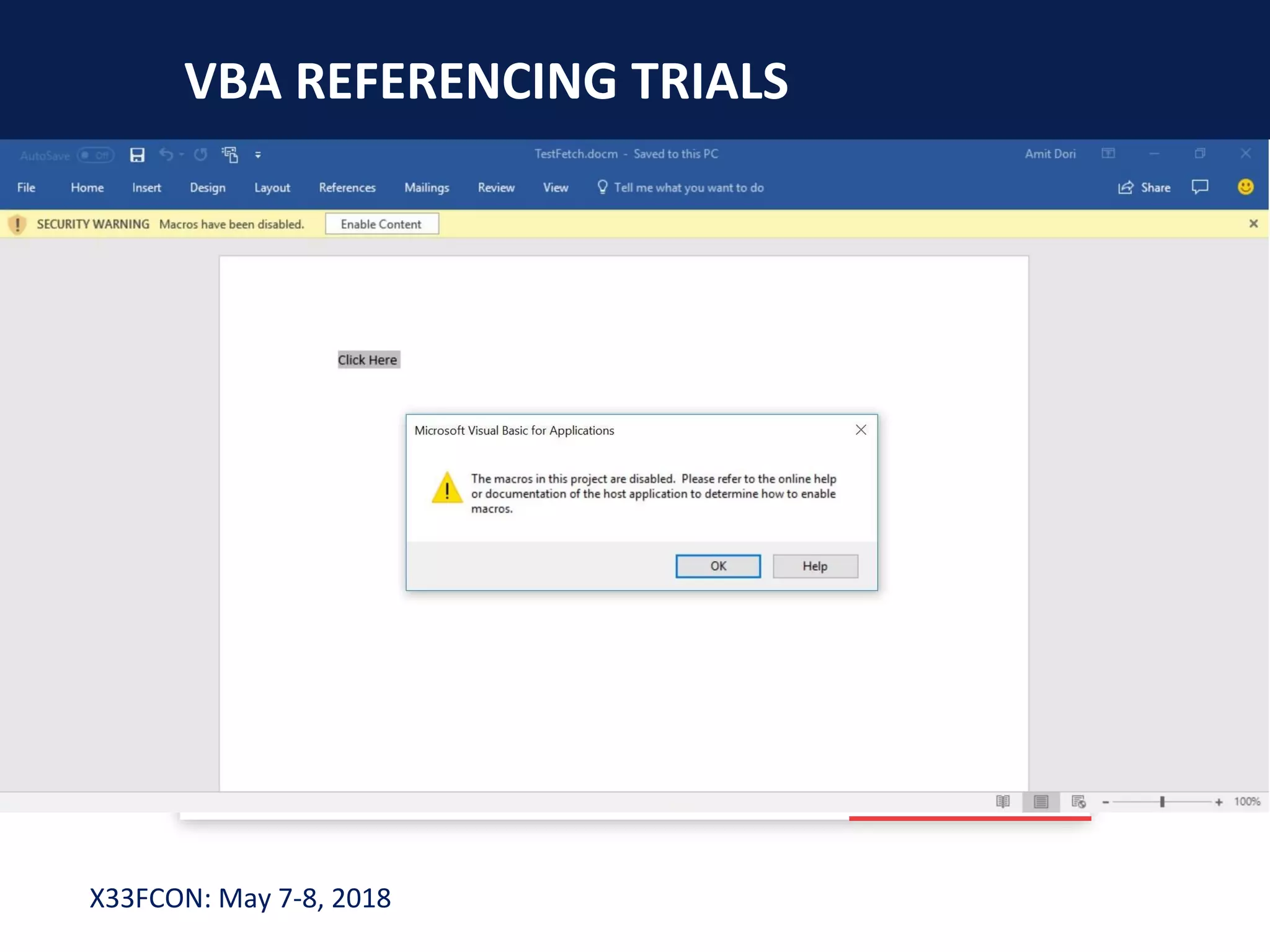Click the yellow warning triangle in dialog
The height and width of the screenshot is (952, 1270).
pos(446,487)
